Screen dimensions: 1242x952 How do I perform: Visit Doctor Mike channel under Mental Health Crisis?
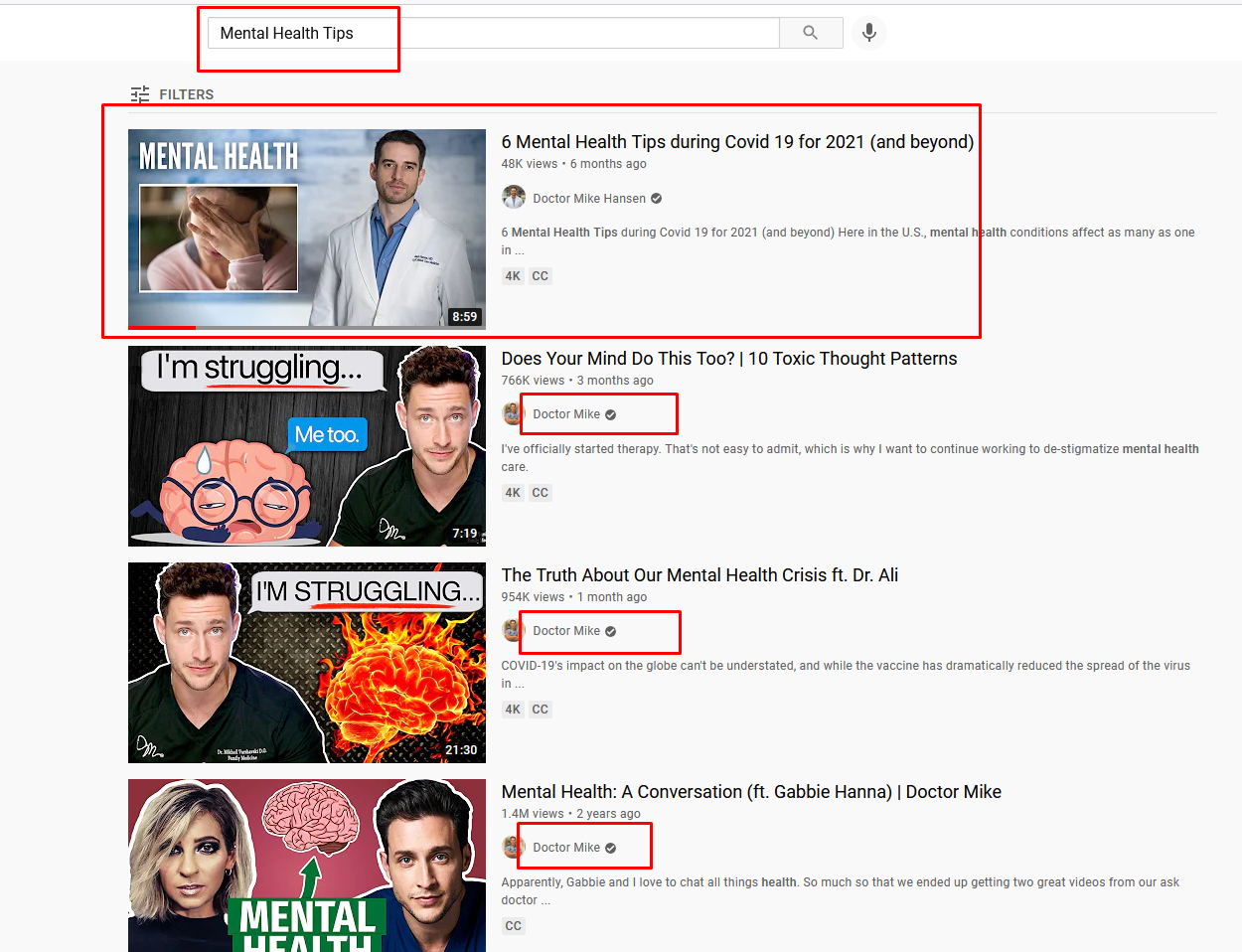pyautogui.click(x=566, y=631)
